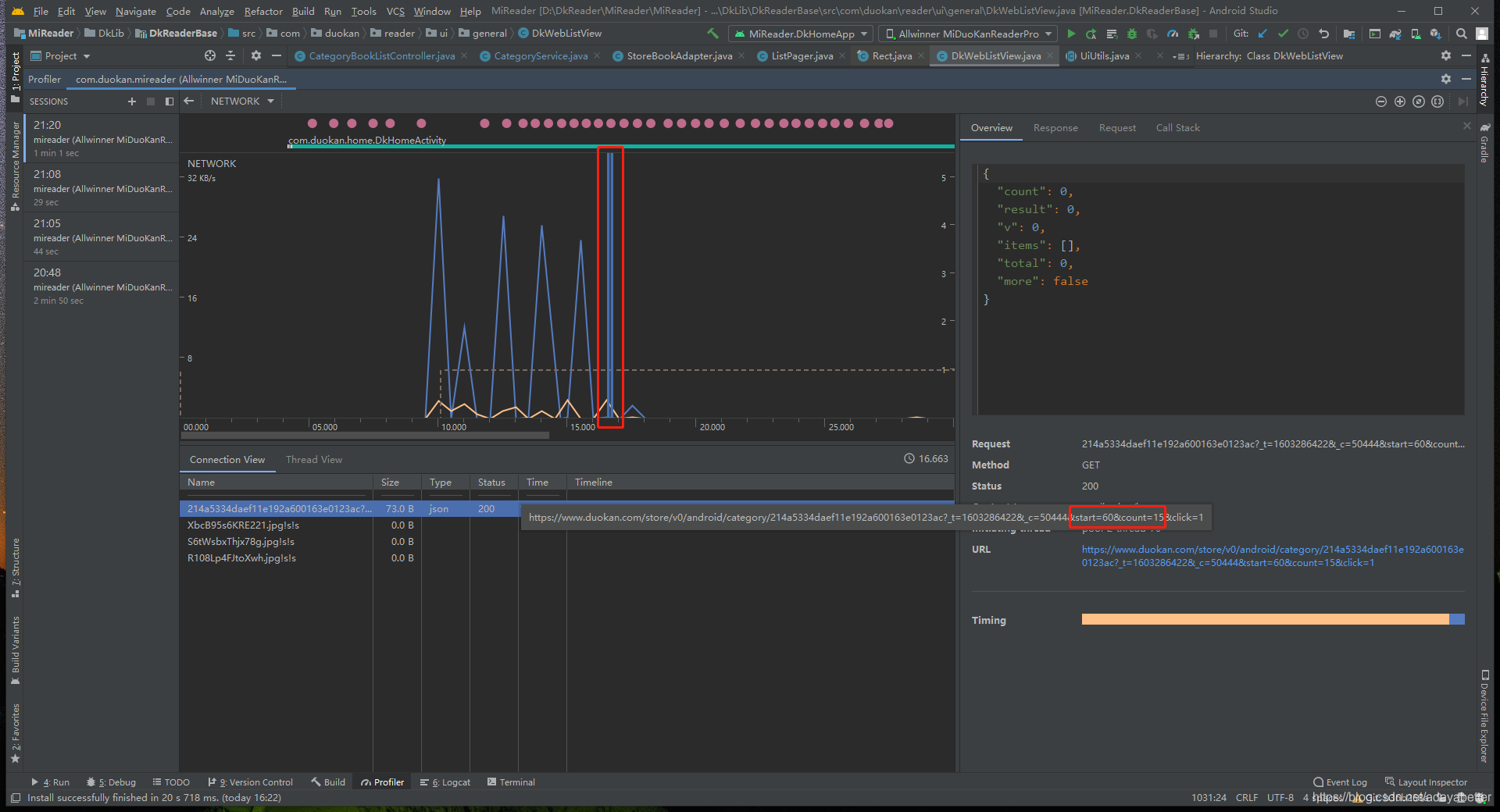Click the profiler pause-shaped timeline button
The width and height of the screenshot is (1500, 812).
click(x=1437, y=101)
